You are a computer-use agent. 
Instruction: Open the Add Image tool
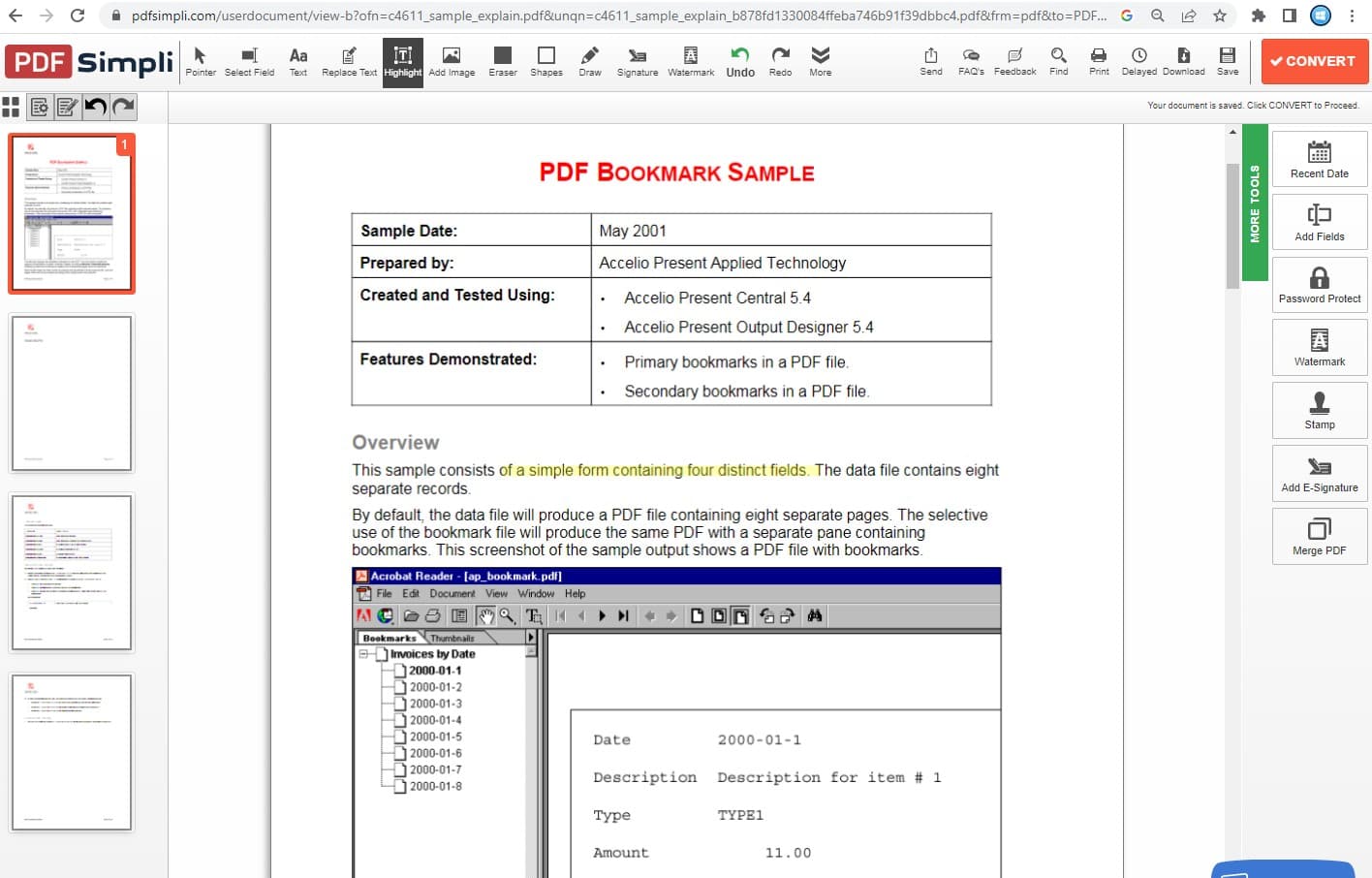(x=452, y=61)
